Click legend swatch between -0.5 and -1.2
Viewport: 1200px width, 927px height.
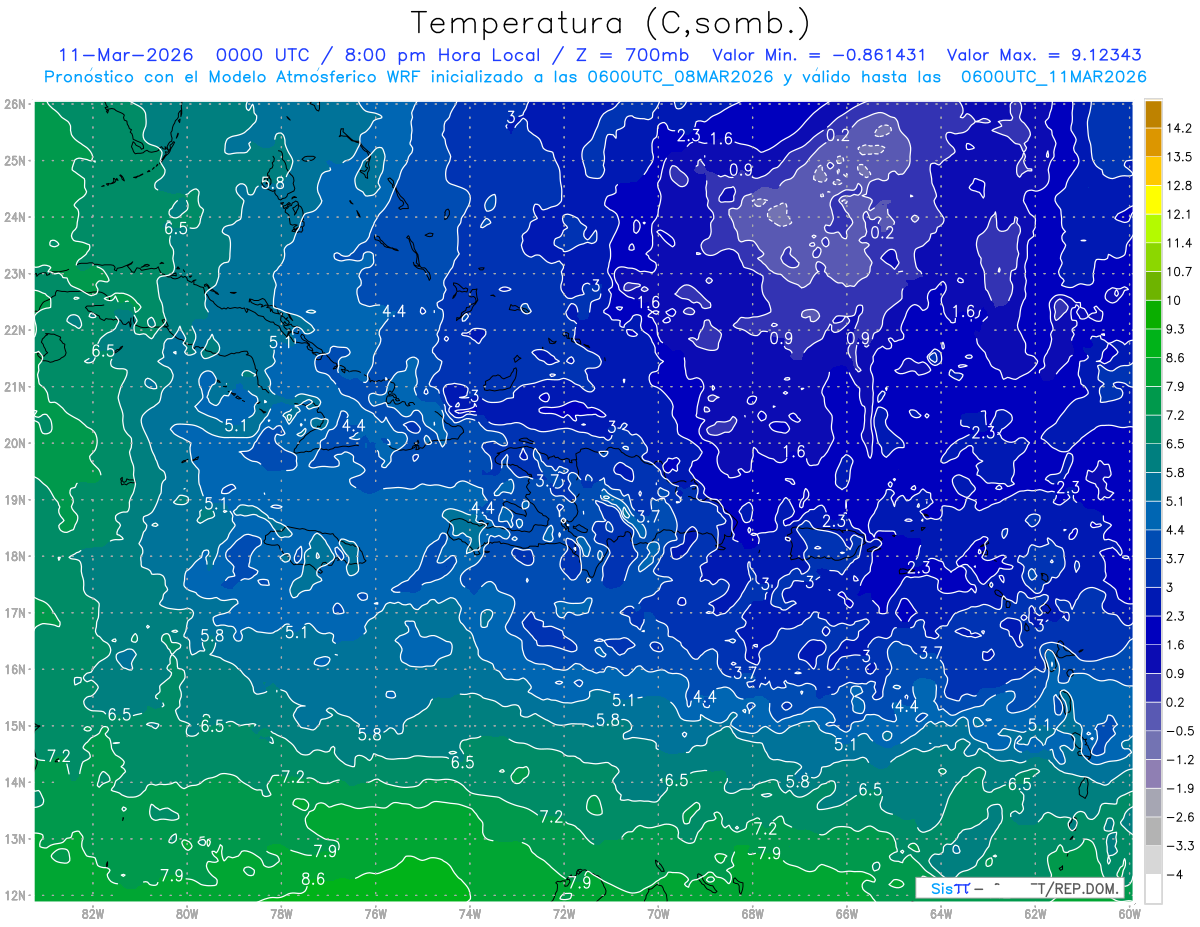pos(1153,744)
